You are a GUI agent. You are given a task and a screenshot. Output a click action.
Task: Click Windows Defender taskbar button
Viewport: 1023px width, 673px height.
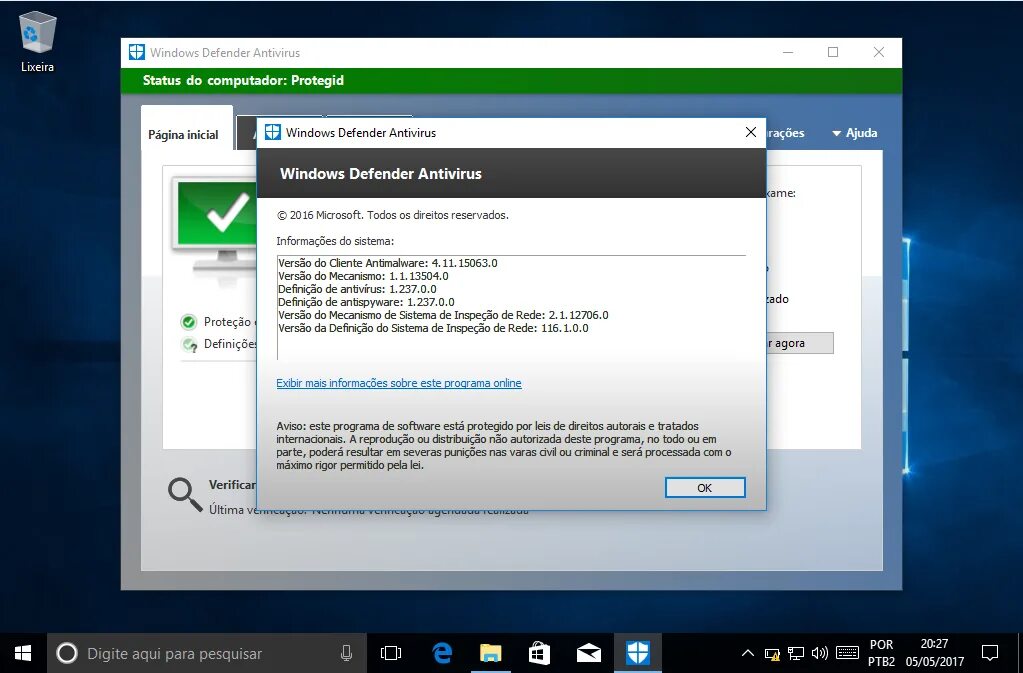pyautogui.click(x=637, y=653)
